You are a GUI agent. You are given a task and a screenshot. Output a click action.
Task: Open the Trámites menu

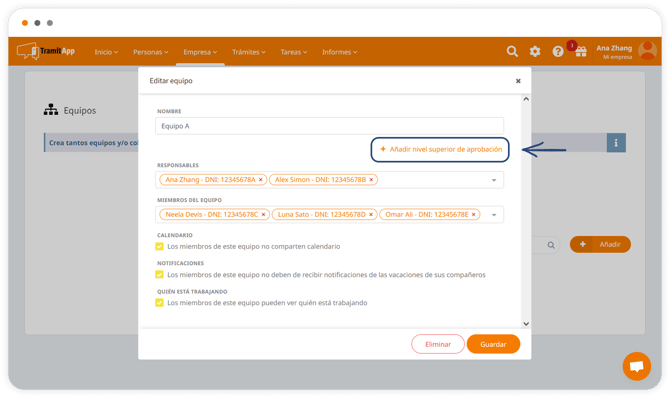249,52
